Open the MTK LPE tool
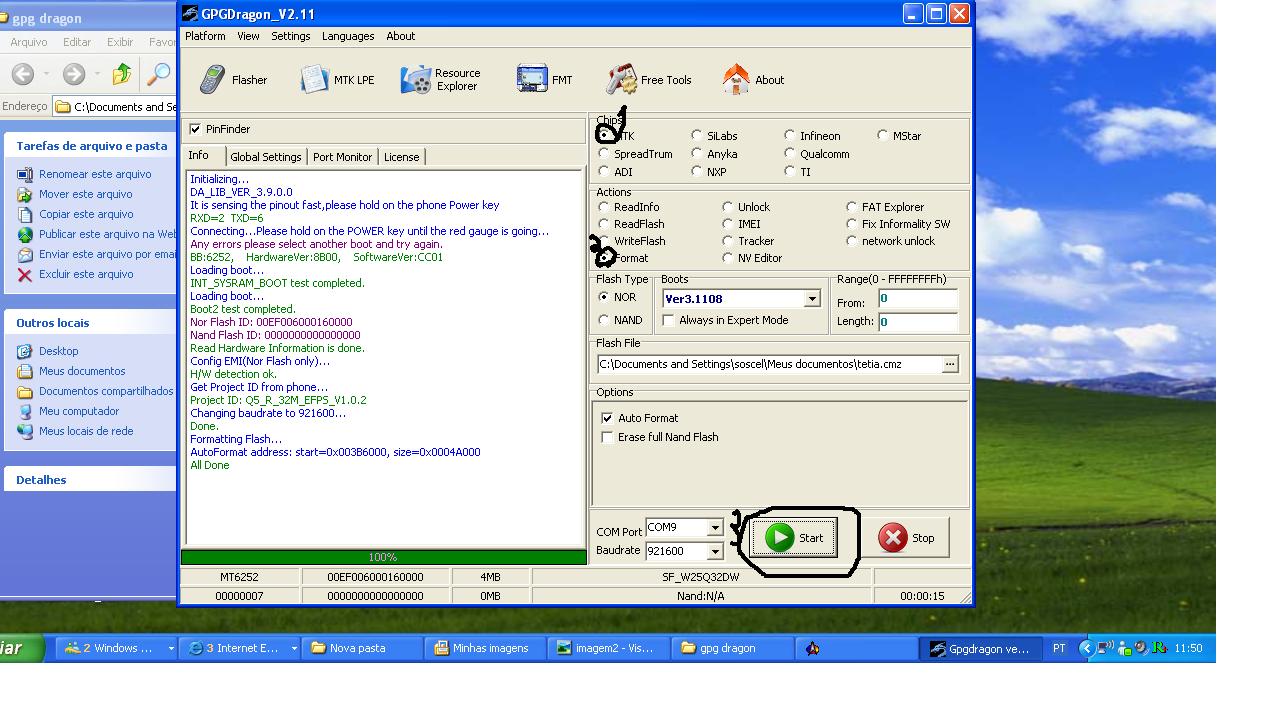This screenshot has height=720, width=1280. [x=337, y=80]
